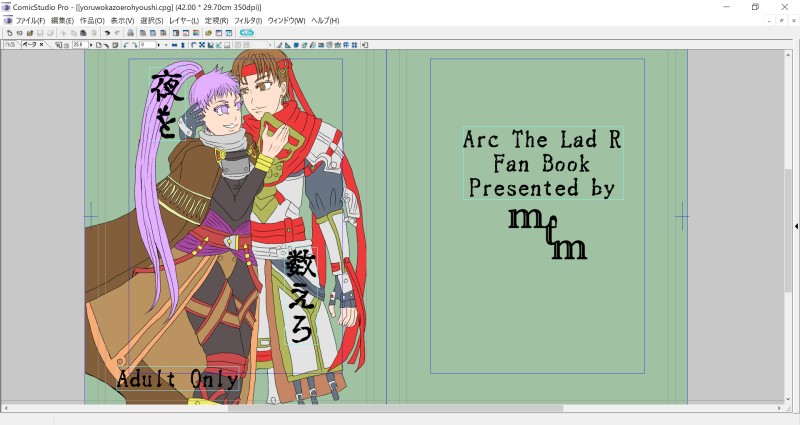This screenshot has height=425, width=800.
Task: Open the レイヤー(L) menu
Action: click(184, 20)
